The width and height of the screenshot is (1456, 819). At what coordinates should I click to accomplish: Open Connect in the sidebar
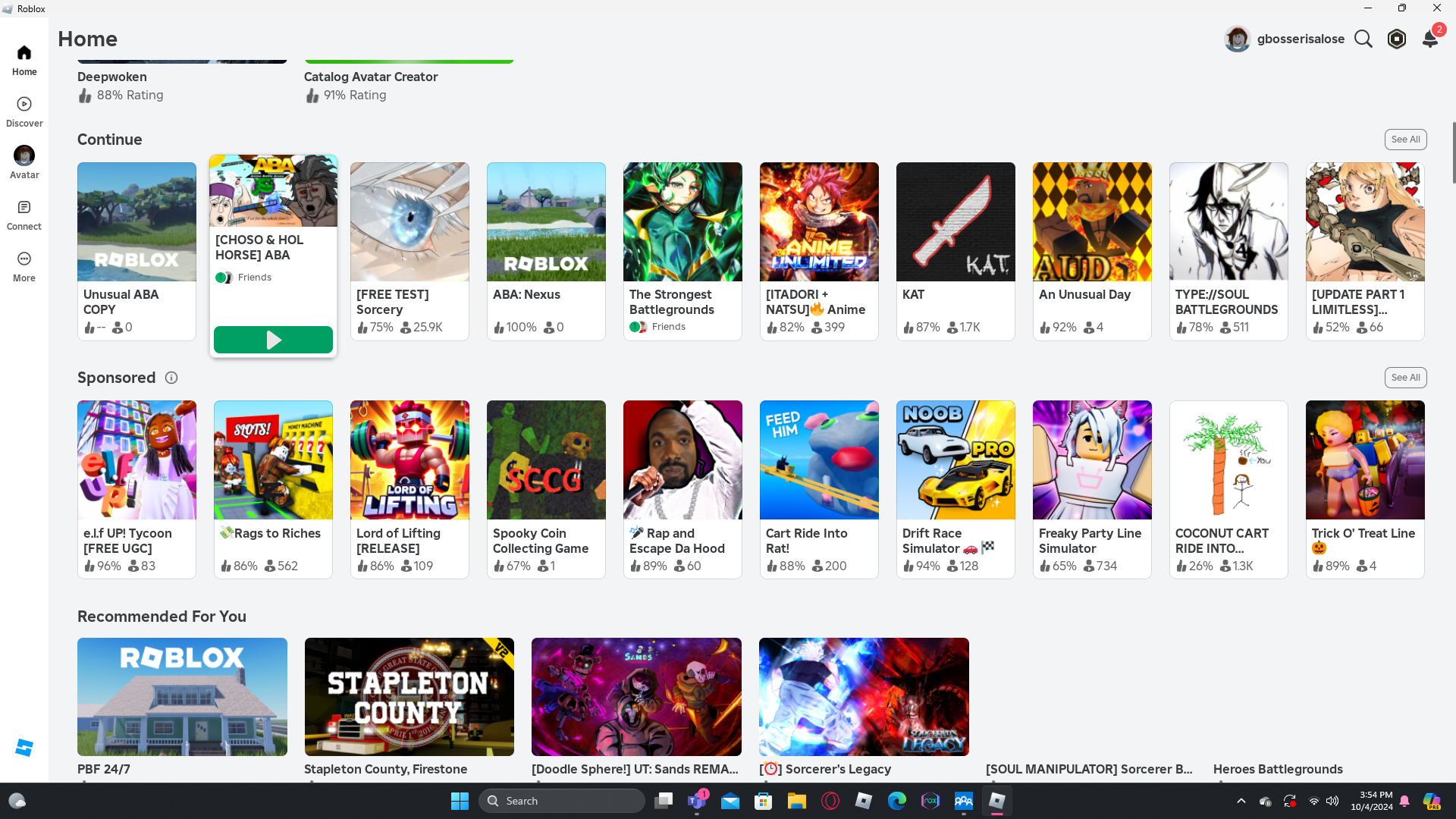(x=24, y=215)
